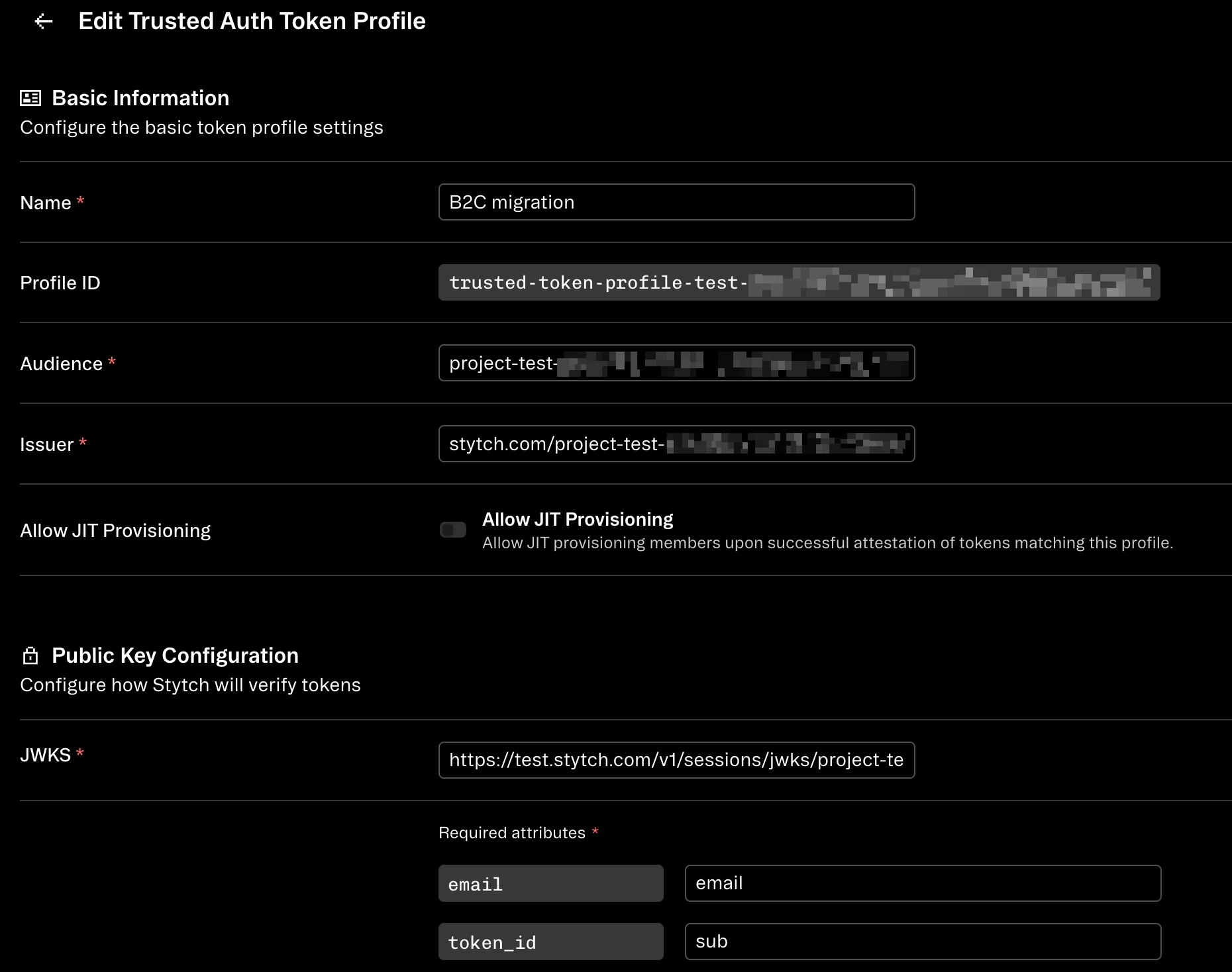The height and width of the screenshot is (972, 1232).
Task: Select the Audience input field
Action: [x=676, y=363]
